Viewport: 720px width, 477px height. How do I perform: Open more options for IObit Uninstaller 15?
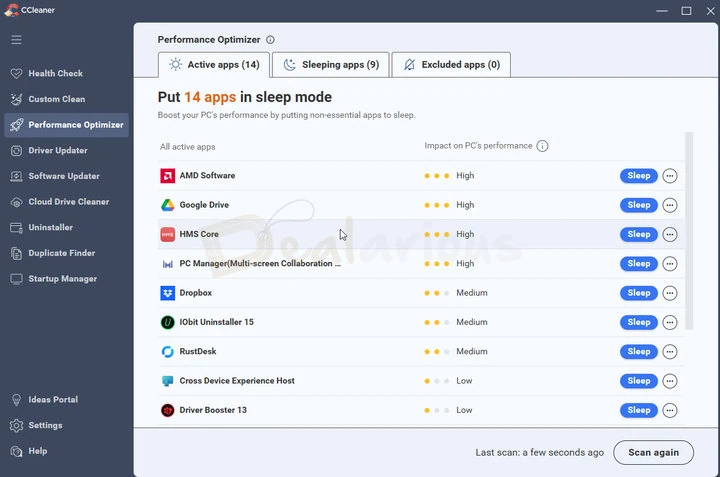pos(670,323)
